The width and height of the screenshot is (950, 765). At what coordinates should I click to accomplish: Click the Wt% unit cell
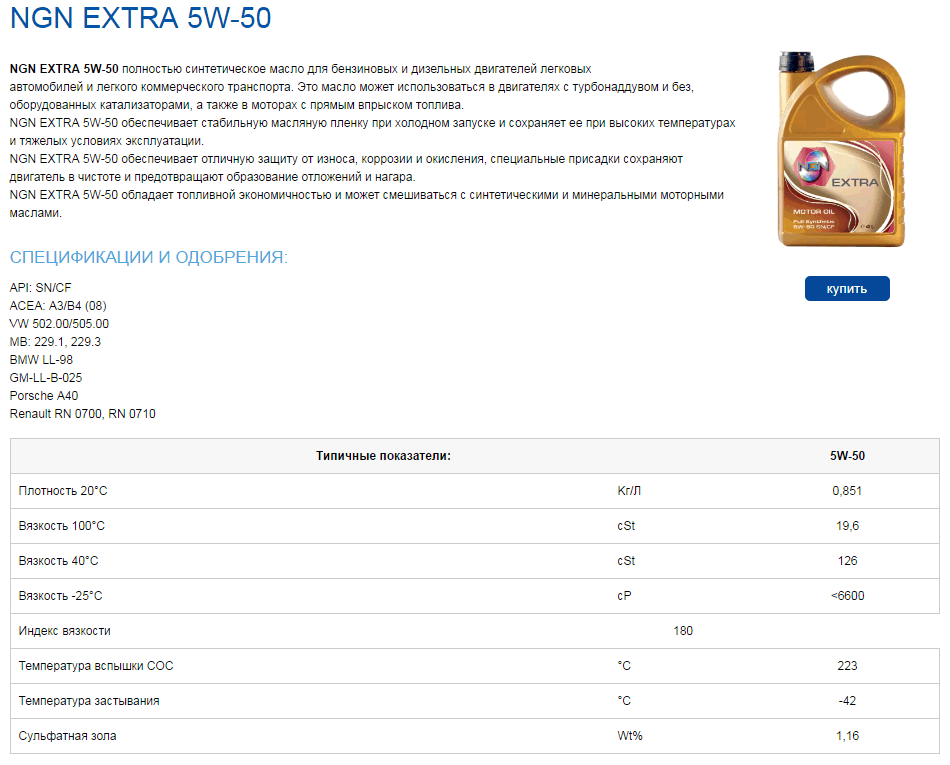pos(629,736)
